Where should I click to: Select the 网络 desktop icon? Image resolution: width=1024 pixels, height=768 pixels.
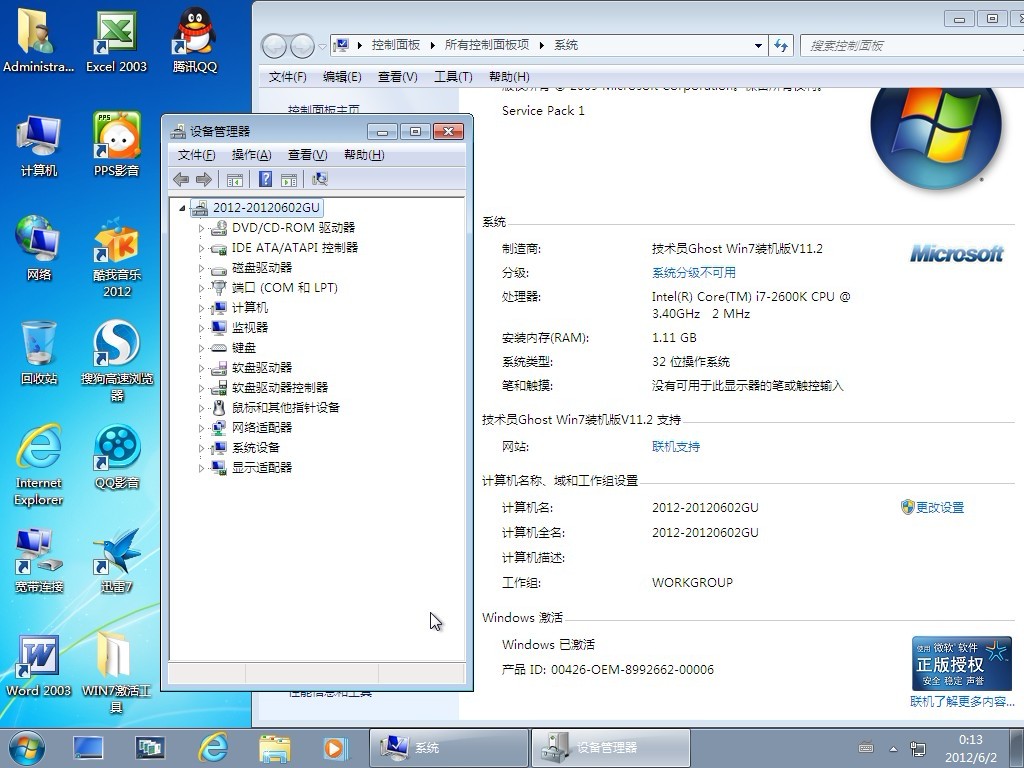coord(39,248)
